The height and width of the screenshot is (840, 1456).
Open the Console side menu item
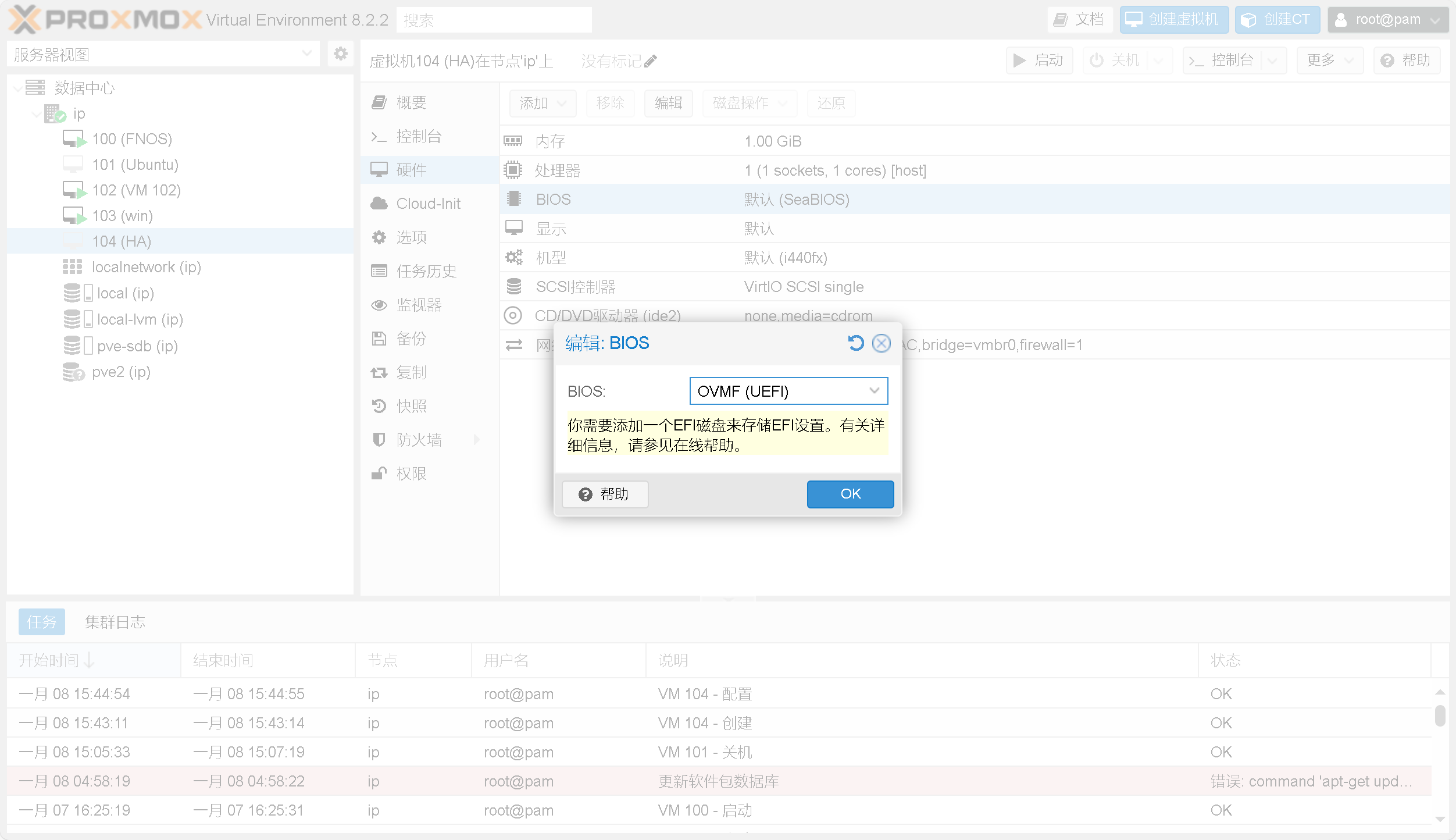(x=429, y=136)
